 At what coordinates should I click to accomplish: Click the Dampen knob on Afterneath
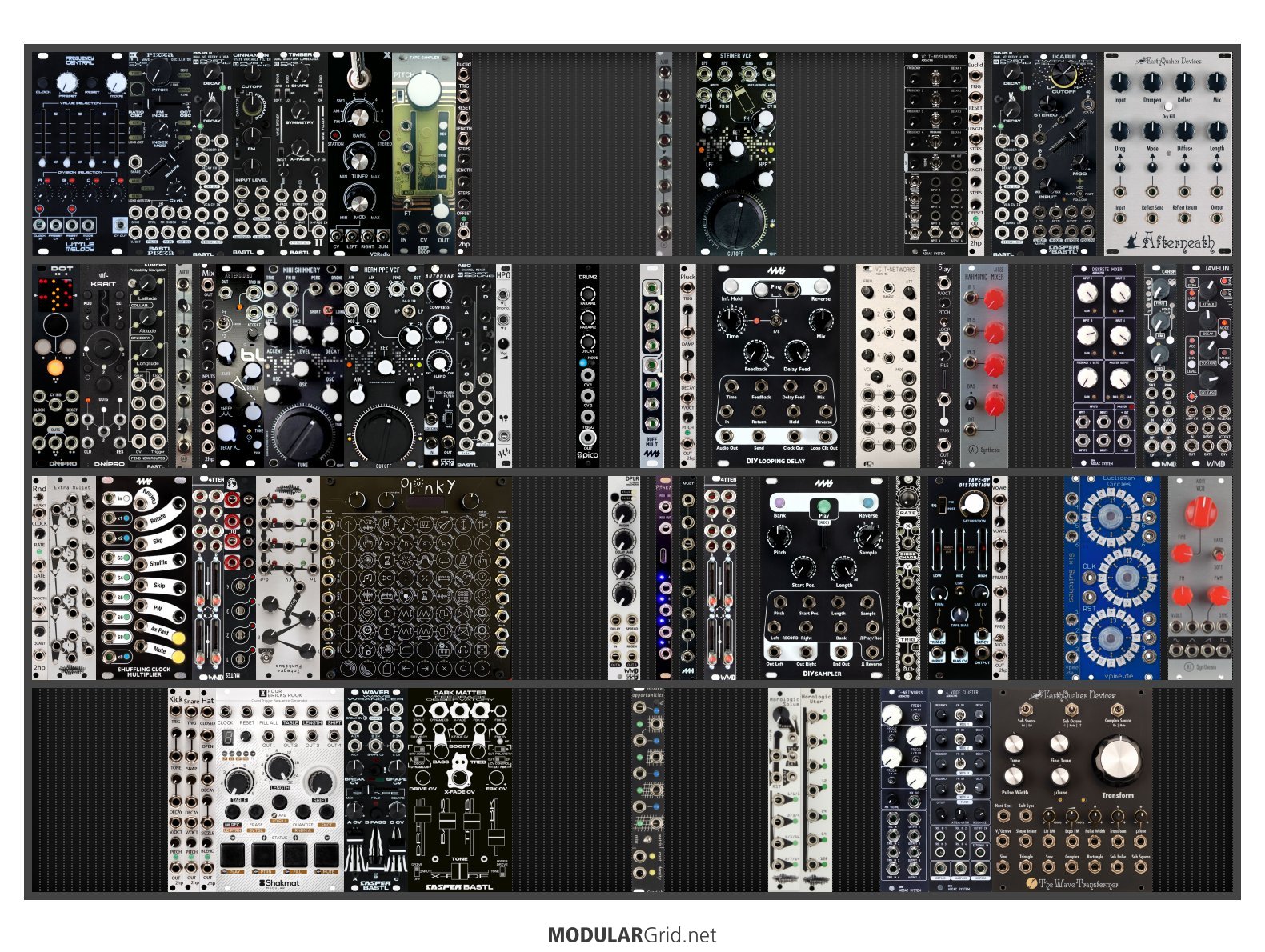point(1152,82)
